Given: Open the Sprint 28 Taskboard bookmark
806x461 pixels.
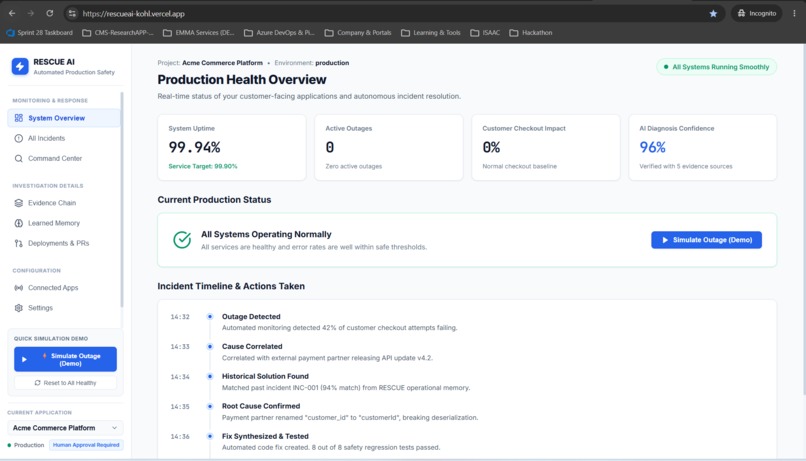Looking at the screenshot, I should pyautogui.click(x=40, y=32).
